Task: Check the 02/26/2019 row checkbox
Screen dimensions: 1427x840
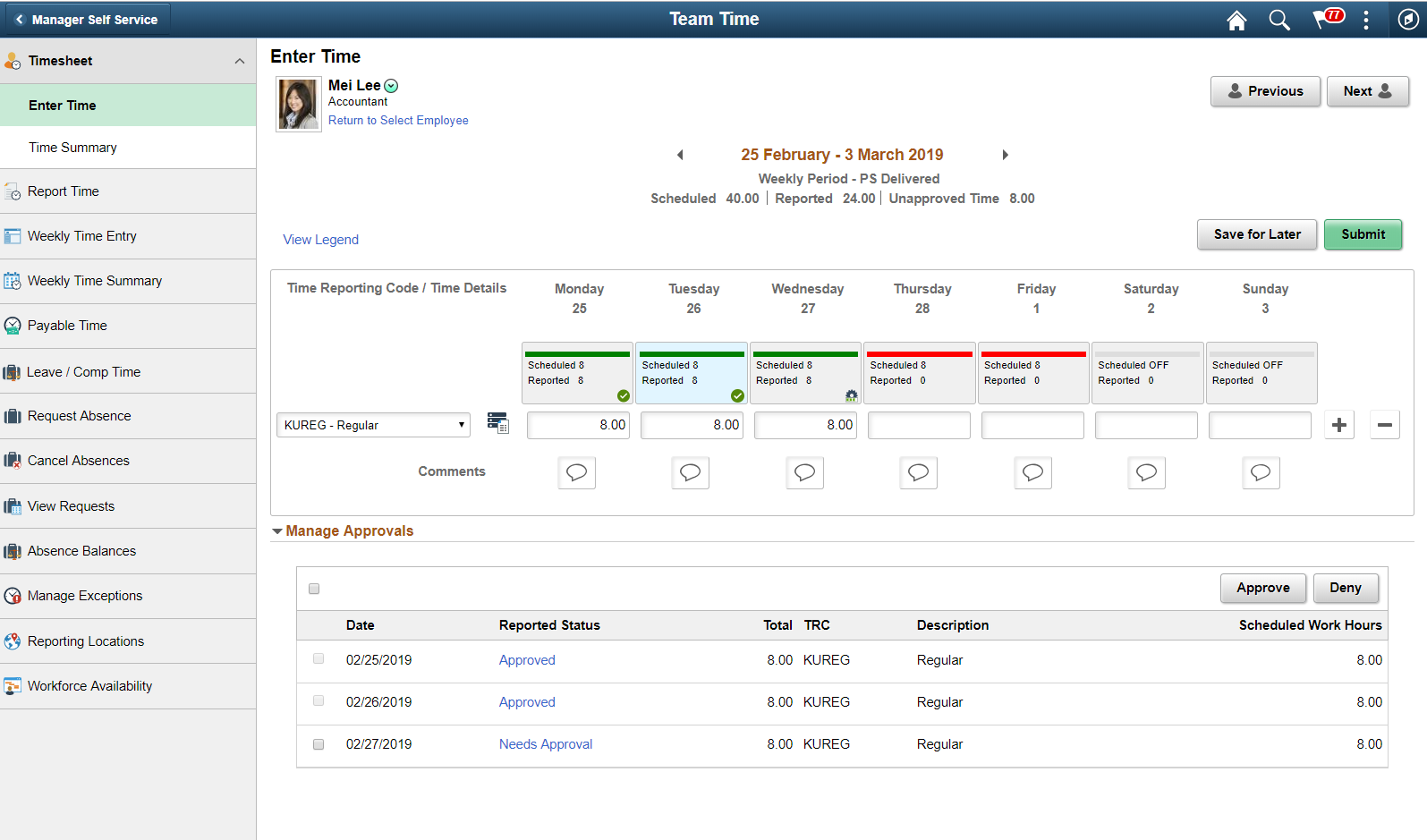Action: [x=319, y=700]
